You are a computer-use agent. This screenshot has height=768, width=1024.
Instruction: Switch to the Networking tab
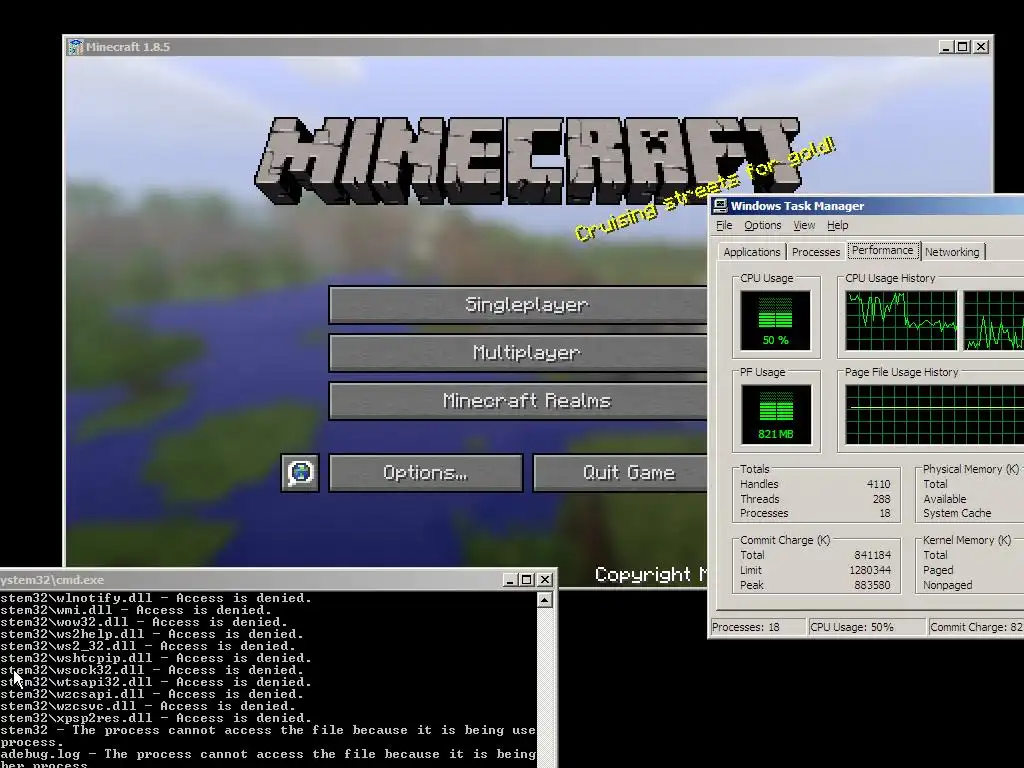[952, 252]
